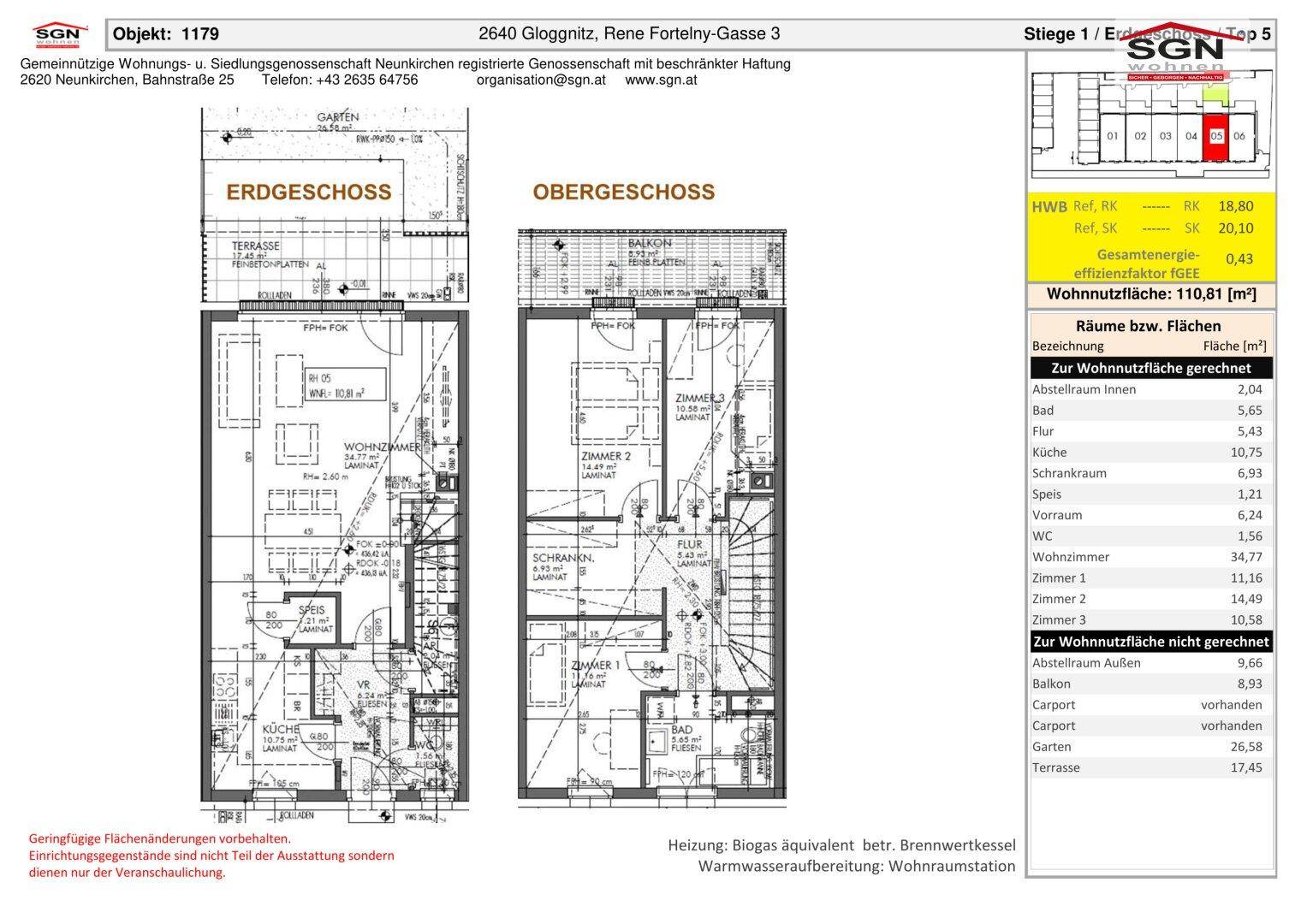Select unit 04 in the site plan

(x=1191, y=137)
